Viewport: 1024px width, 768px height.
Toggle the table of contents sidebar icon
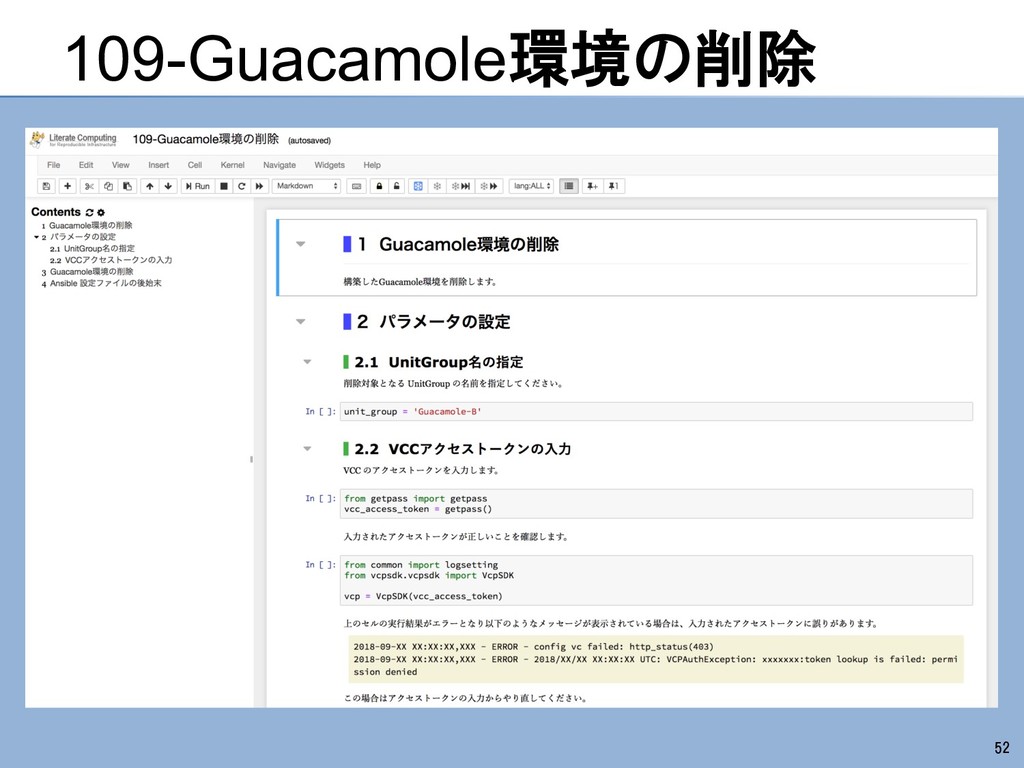[x=569, y=186]
